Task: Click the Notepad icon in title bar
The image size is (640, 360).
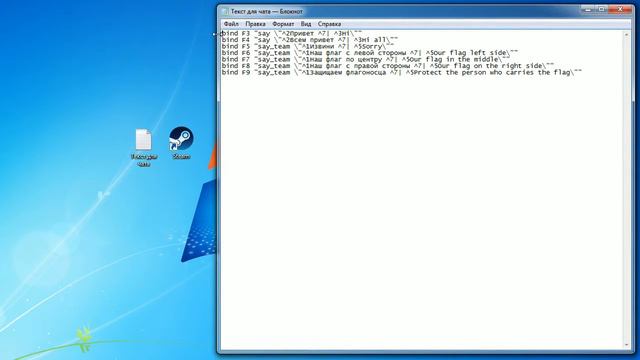Action: pos(225,11)
